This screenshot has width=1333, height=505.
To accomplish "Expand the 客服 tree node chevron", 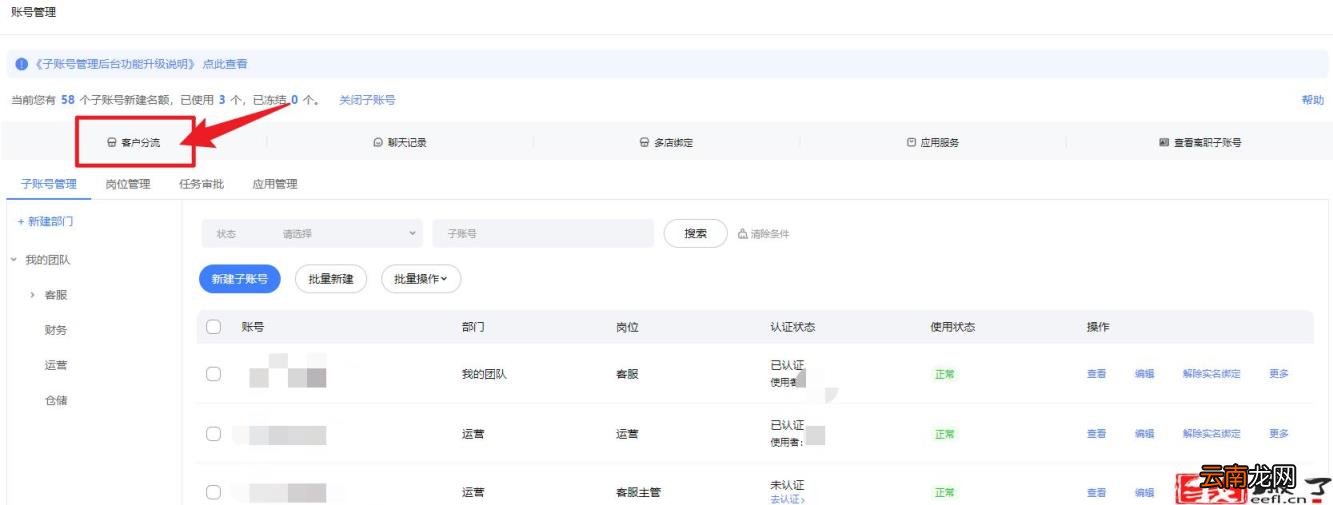I will tap(33, 295).
